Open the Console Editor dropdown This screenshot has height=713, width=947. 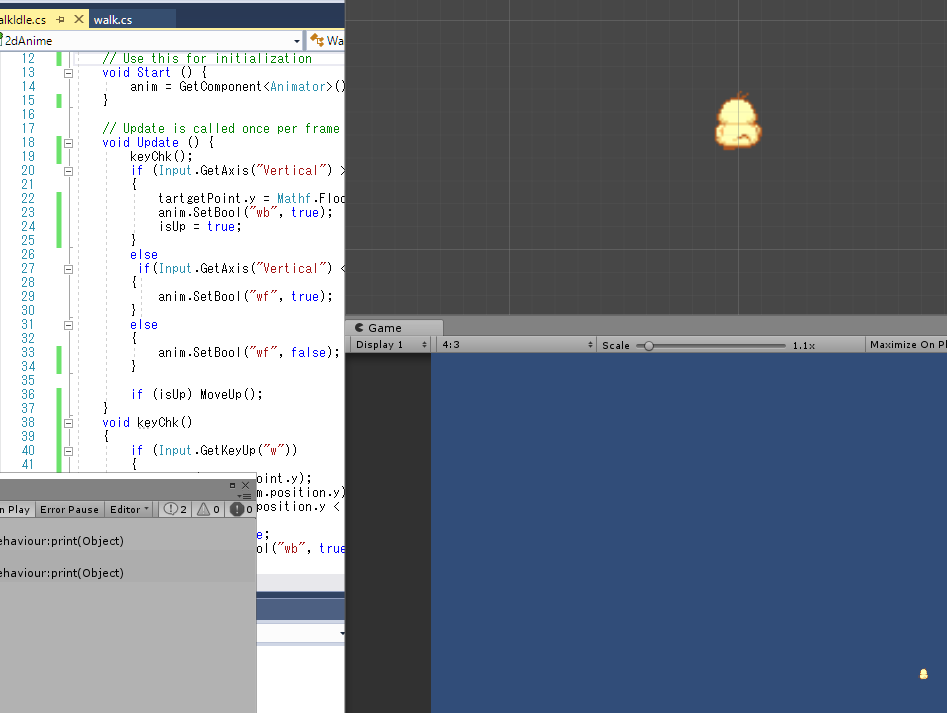[x=129, y=510]
